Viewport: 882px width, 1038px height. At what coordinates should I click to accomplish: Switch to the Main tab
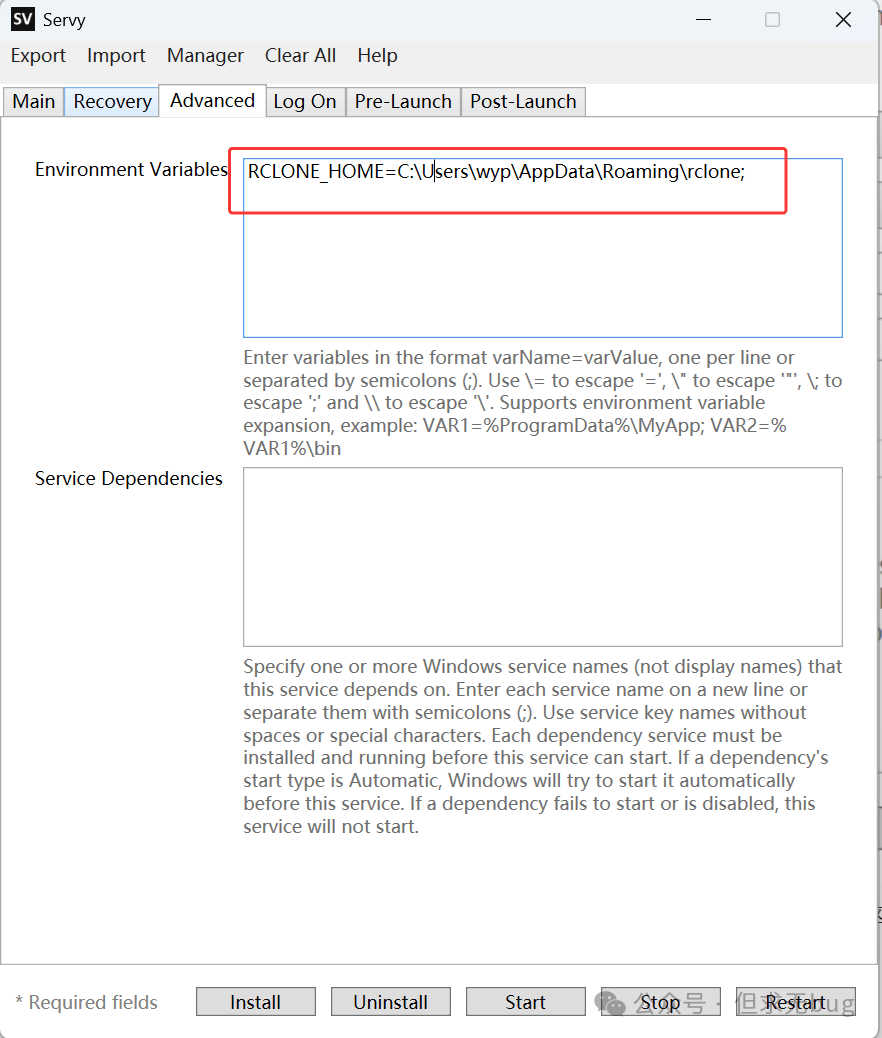34,102
